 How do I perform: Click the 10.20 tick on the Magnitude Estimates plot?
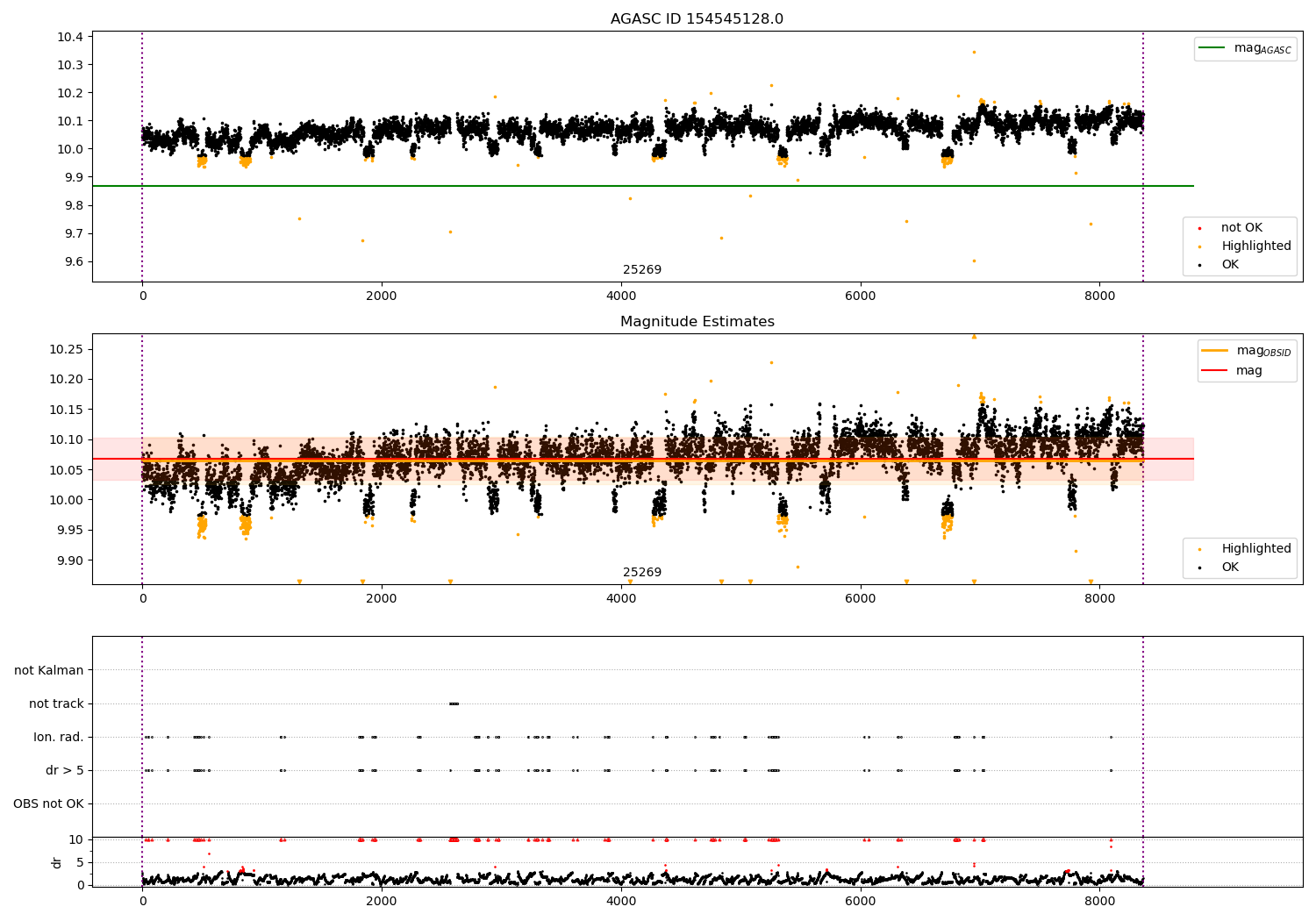[x=67, y=380]
